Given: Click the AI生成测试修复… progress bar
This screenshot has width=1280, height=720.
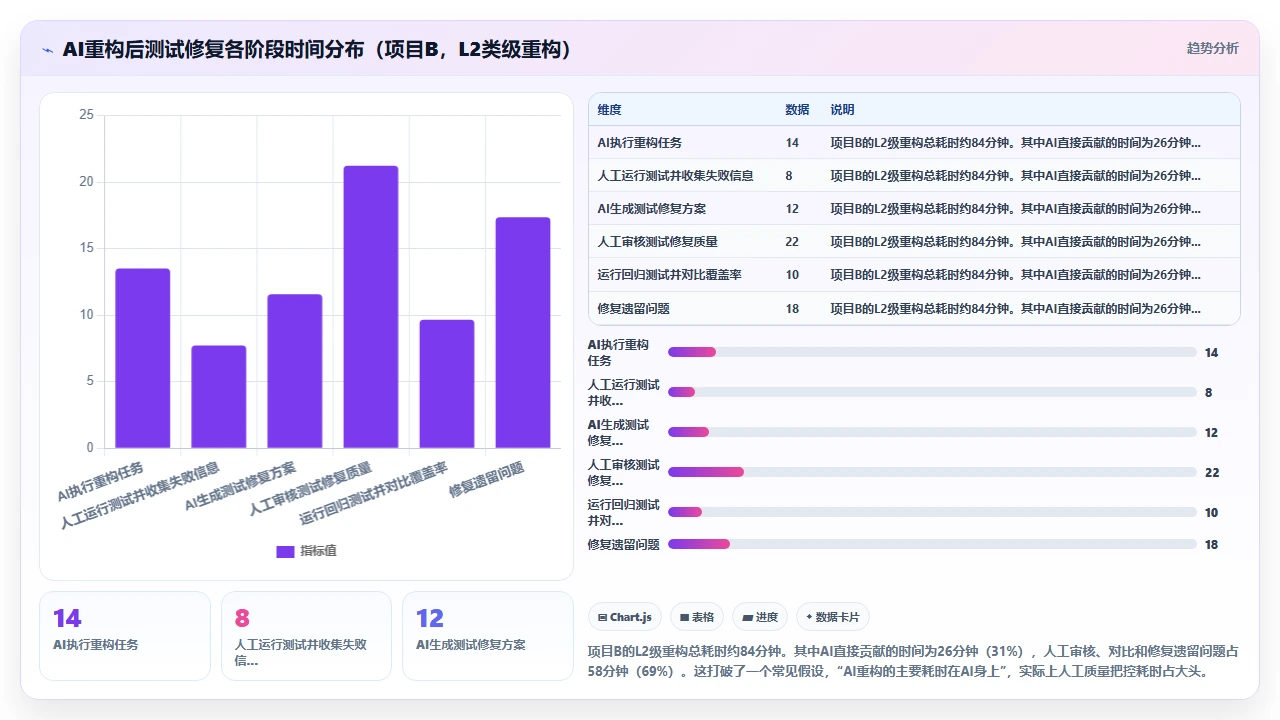Looking at the screenshot, I should [x=932, y=432].
